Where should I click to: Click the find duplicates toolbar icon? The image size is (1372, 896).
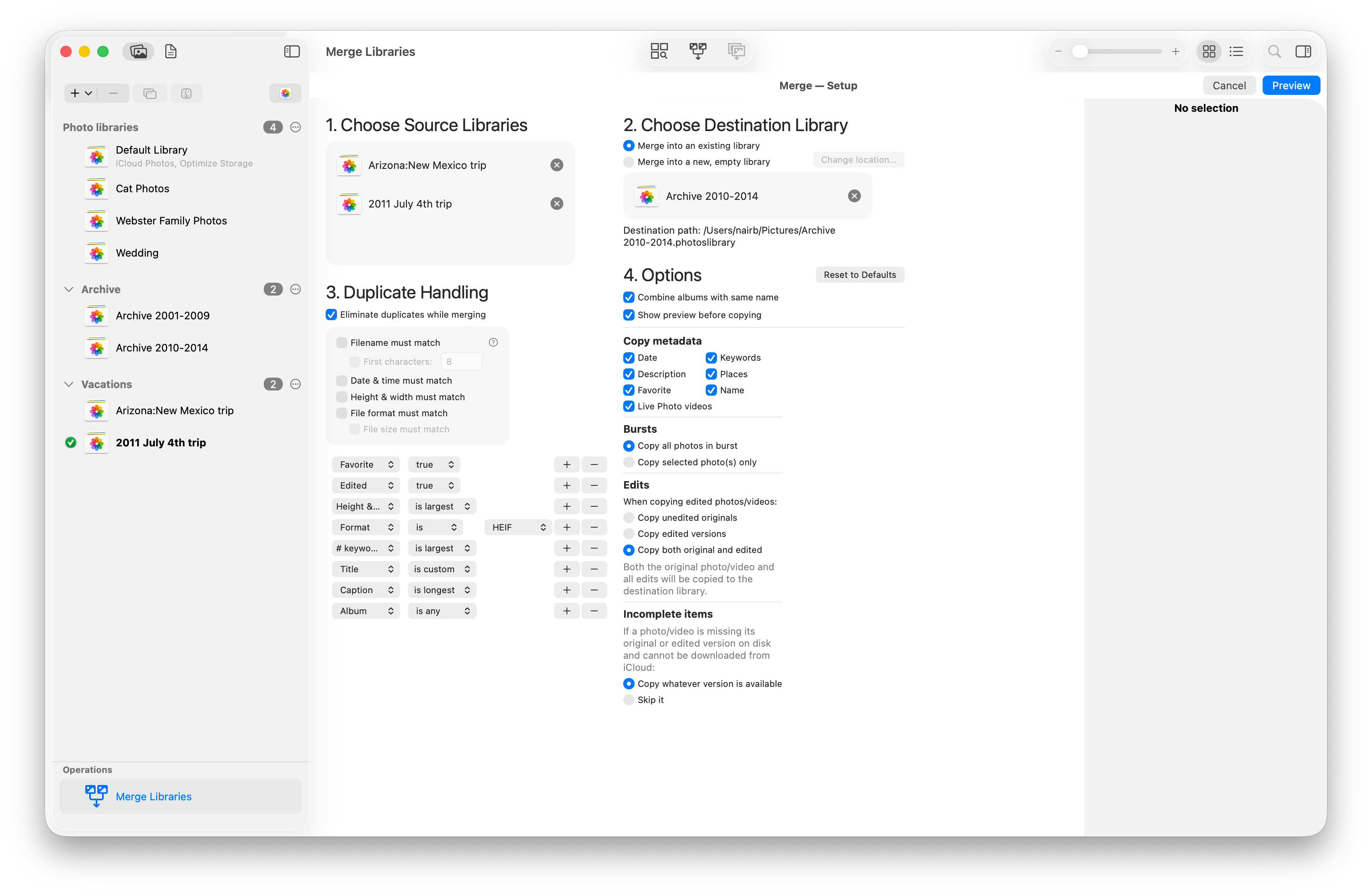pos(659,51)
